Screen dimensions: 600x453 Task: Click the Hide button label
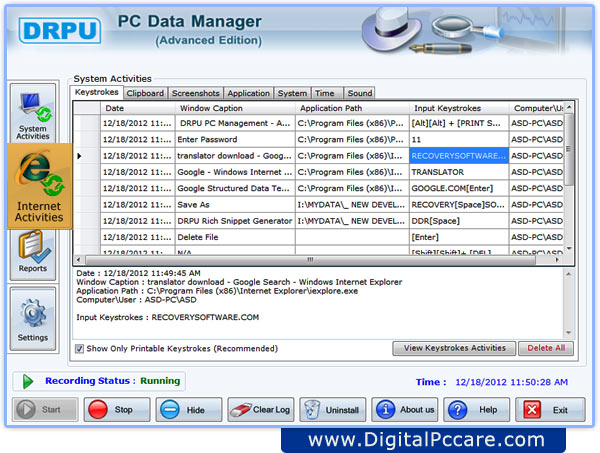coord(196,410)
